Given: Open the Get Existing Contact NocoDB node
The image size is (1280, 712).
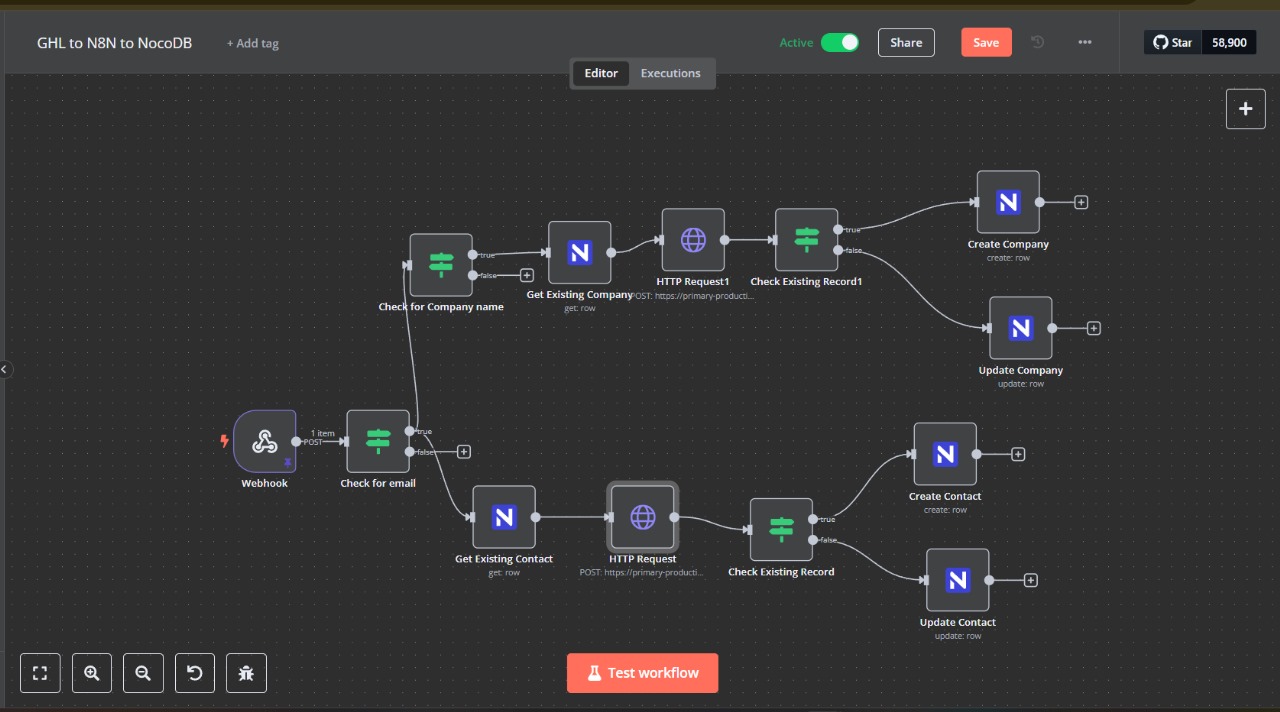Looking at the screenshot, I should (504, 517).
